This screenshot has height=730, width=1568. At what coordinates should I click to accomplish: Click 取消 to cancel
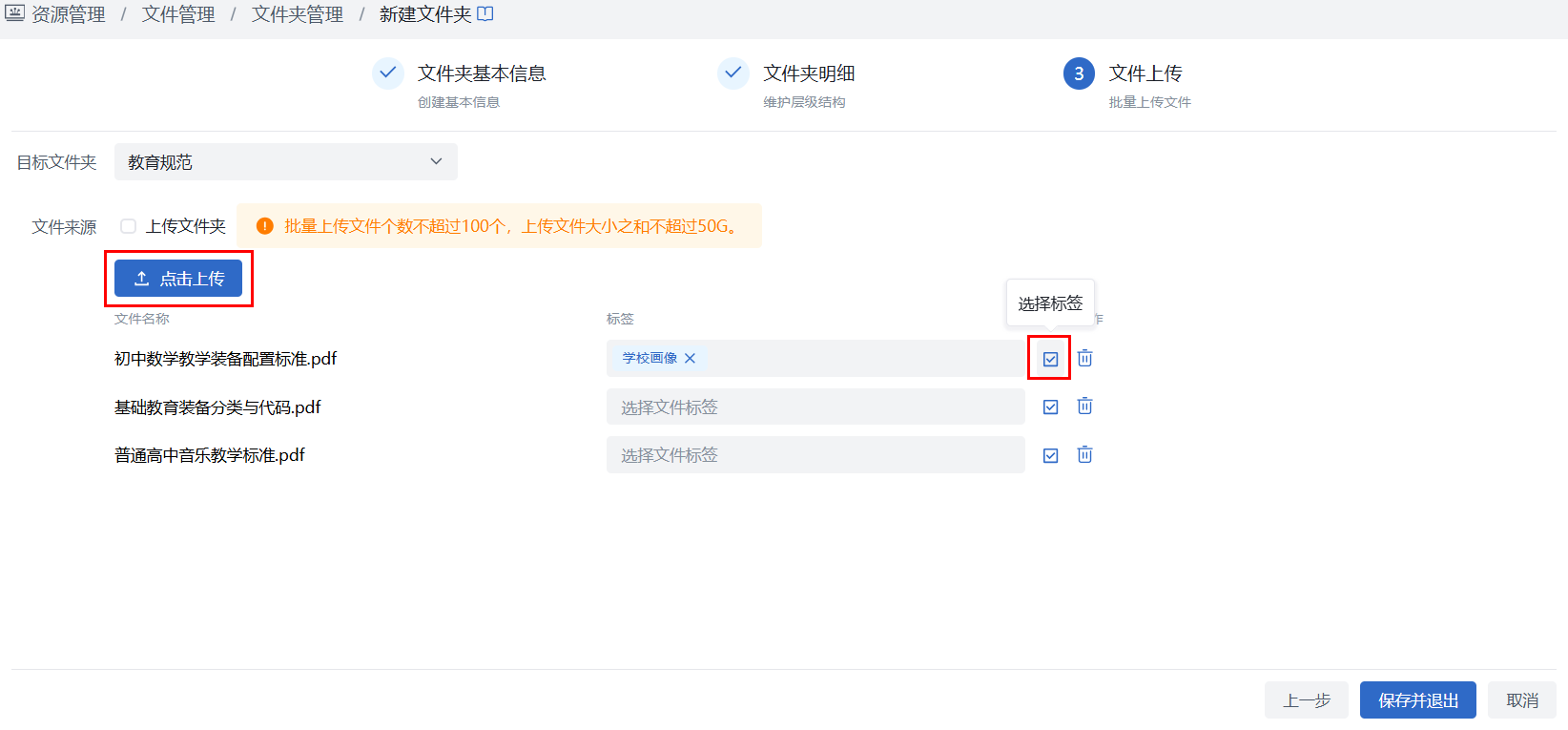pyautogui.click(x=1521, y=700)
